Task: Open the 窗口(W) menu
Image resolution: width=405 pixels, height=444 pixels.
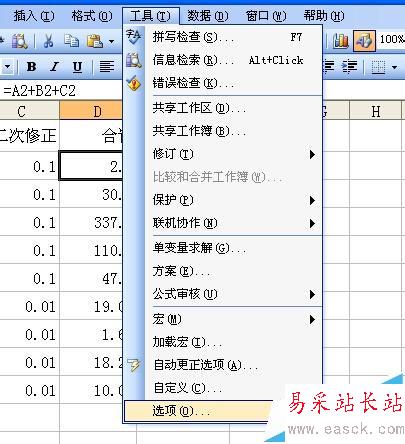Action: (x=266, y=16)
